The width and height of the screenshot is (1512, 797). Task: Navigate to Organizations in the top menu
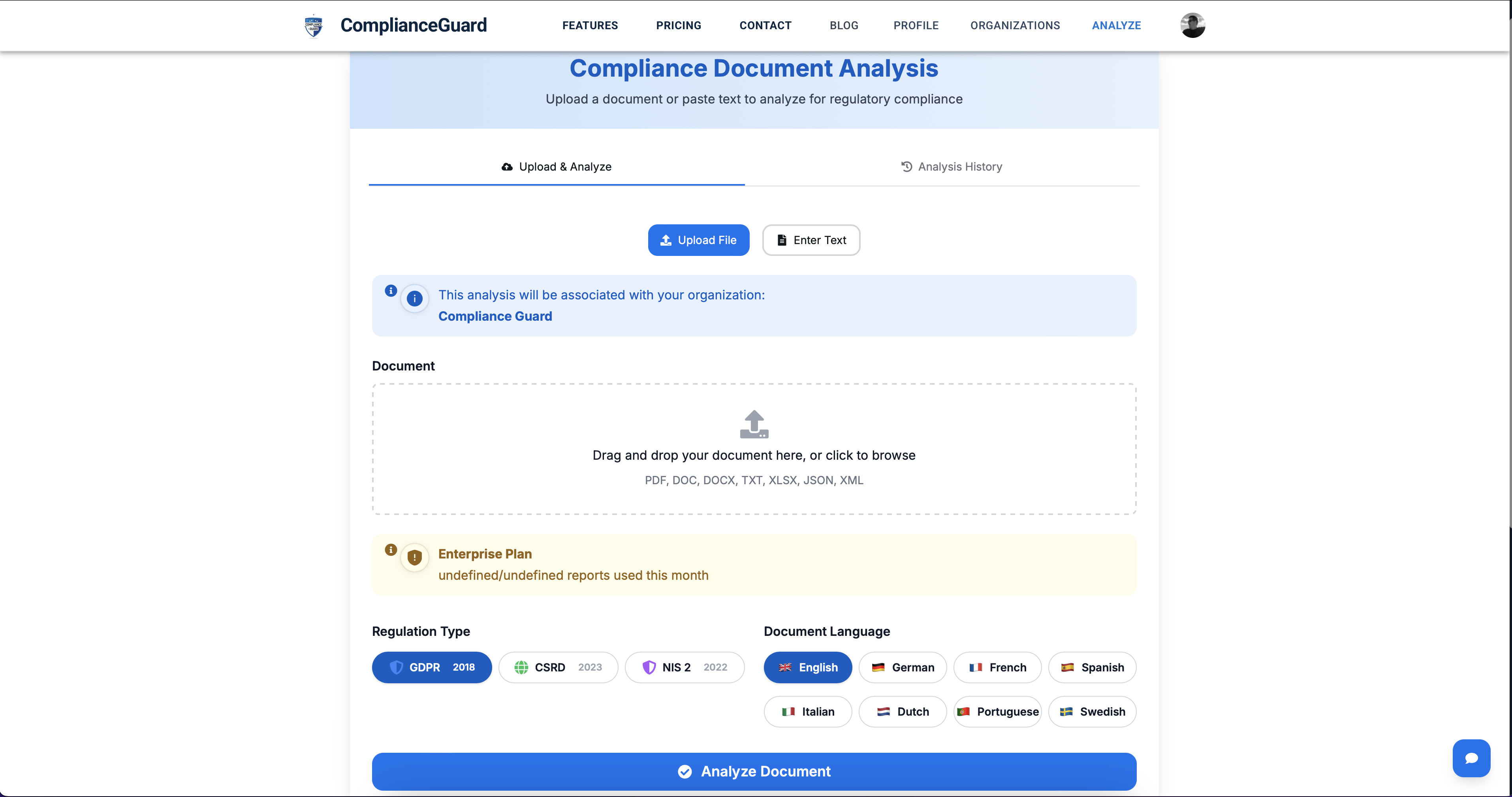(x=1015, y=25)
